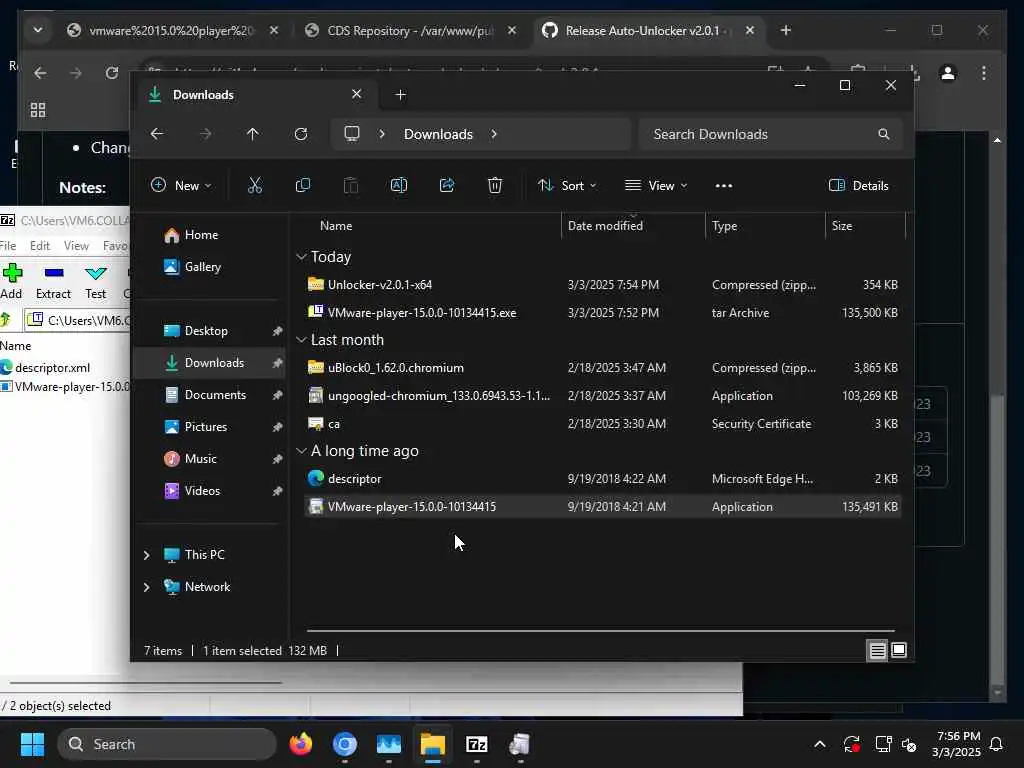This screenshot has height=768, width=1024.
Task: Click the search magnifier in Search Downloads
Action: 884,134
